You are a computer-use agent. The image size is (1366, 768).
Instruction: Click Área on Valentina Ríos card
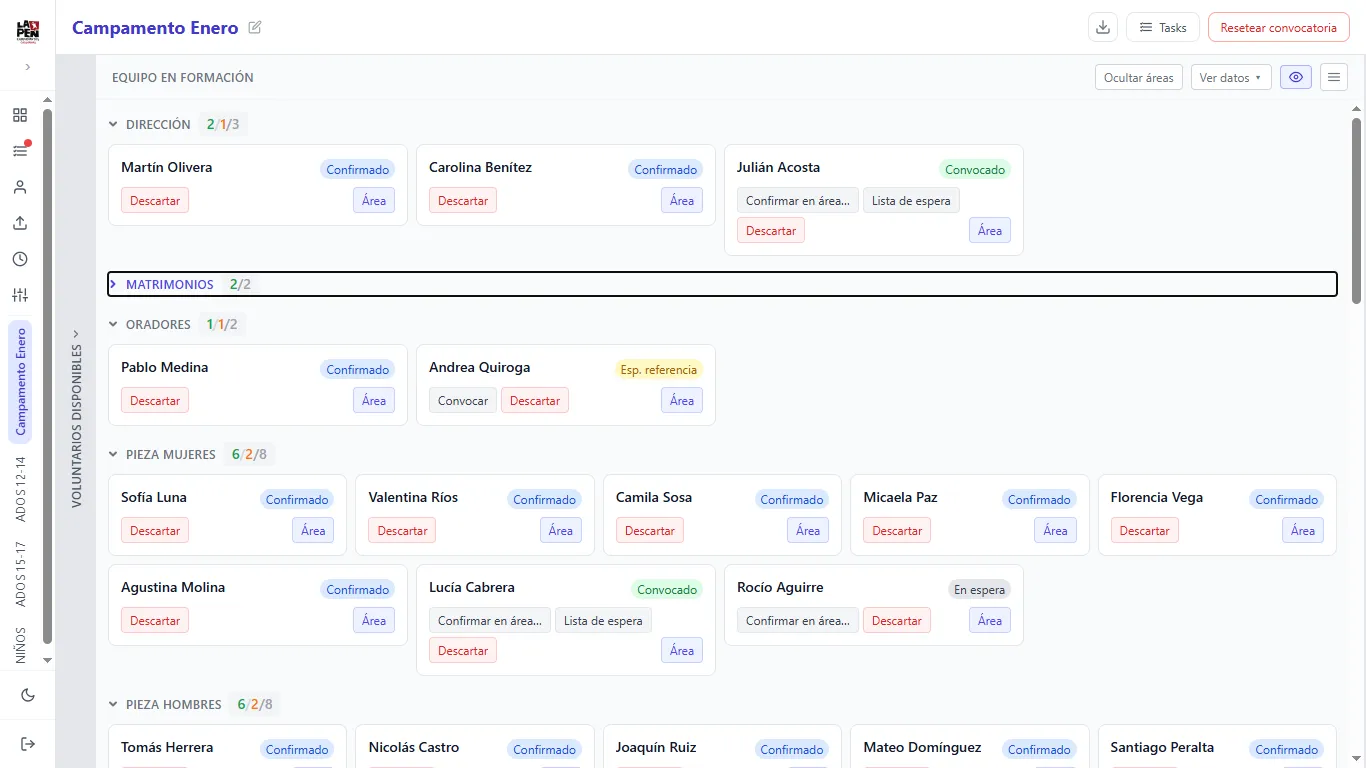click(561, 530)
